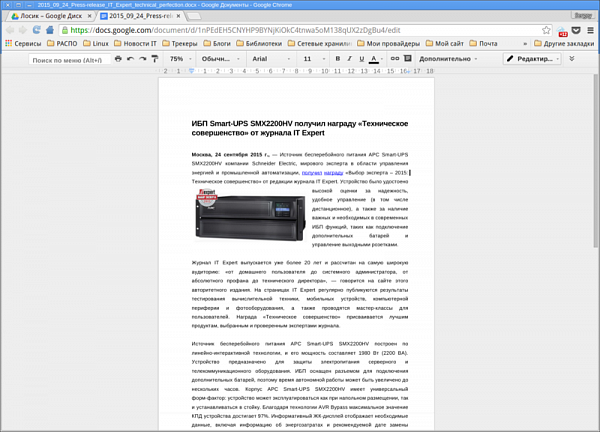Open the Мой сайт bookmark folder
Screen dimensions: 600x432
pyautogui.click(x=445, y=44)
